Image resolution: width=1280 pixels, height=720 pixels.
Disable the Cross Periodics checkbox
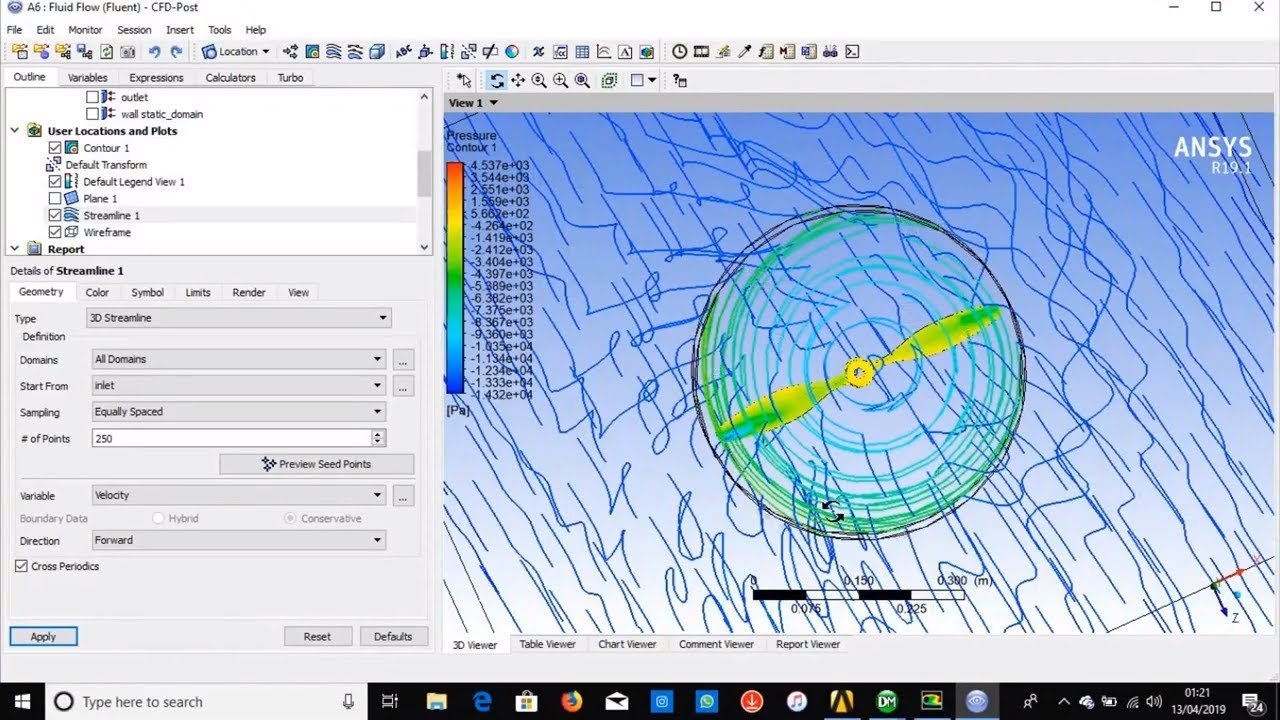click(21, 566)
